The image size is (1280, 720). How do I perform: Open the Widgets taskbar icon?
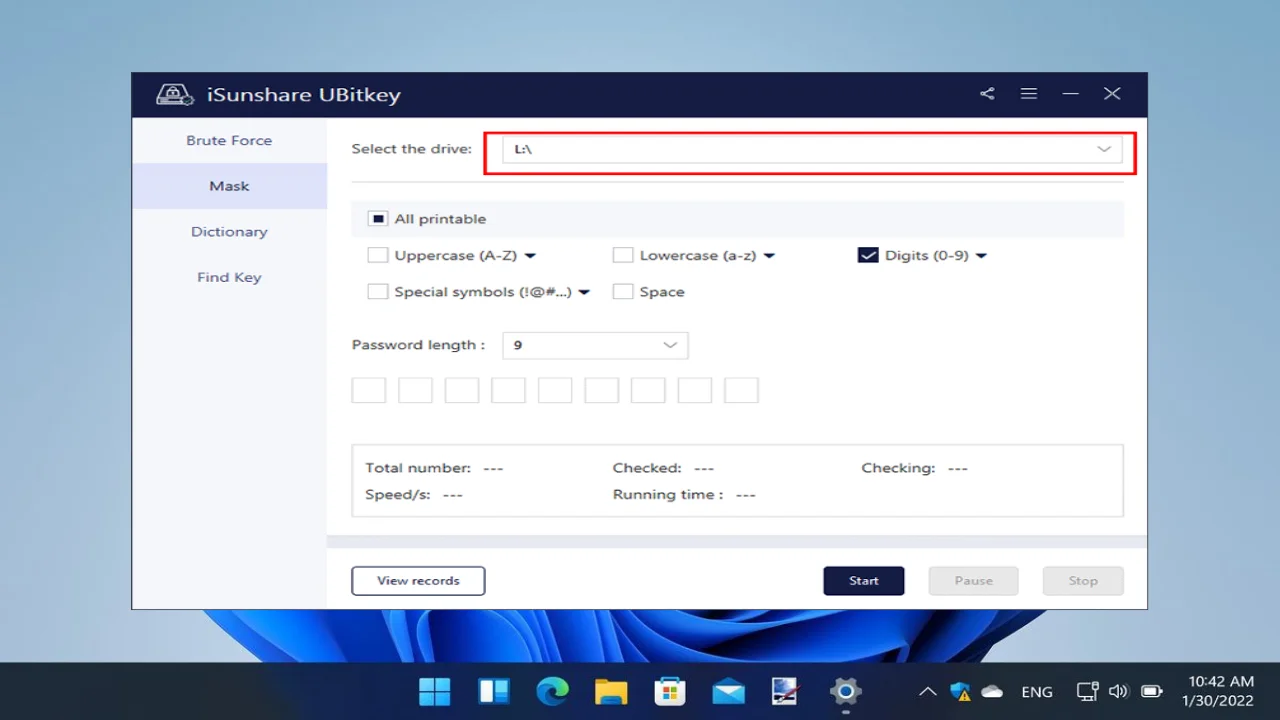pos(494,691)
